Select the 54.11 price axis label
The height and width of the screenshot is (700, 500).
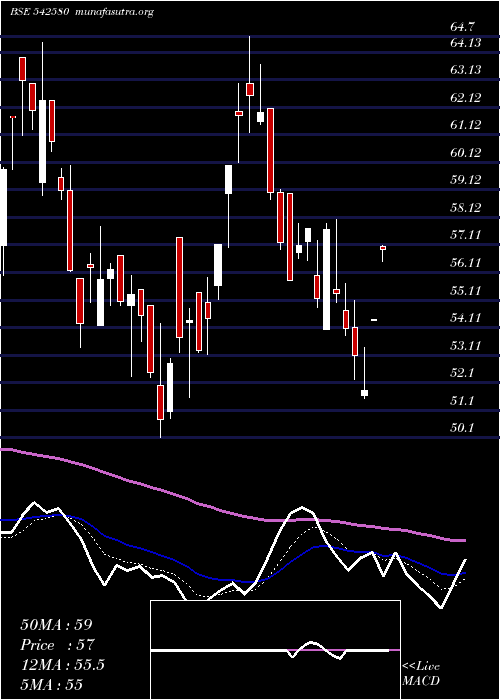[x=466, y=318]
